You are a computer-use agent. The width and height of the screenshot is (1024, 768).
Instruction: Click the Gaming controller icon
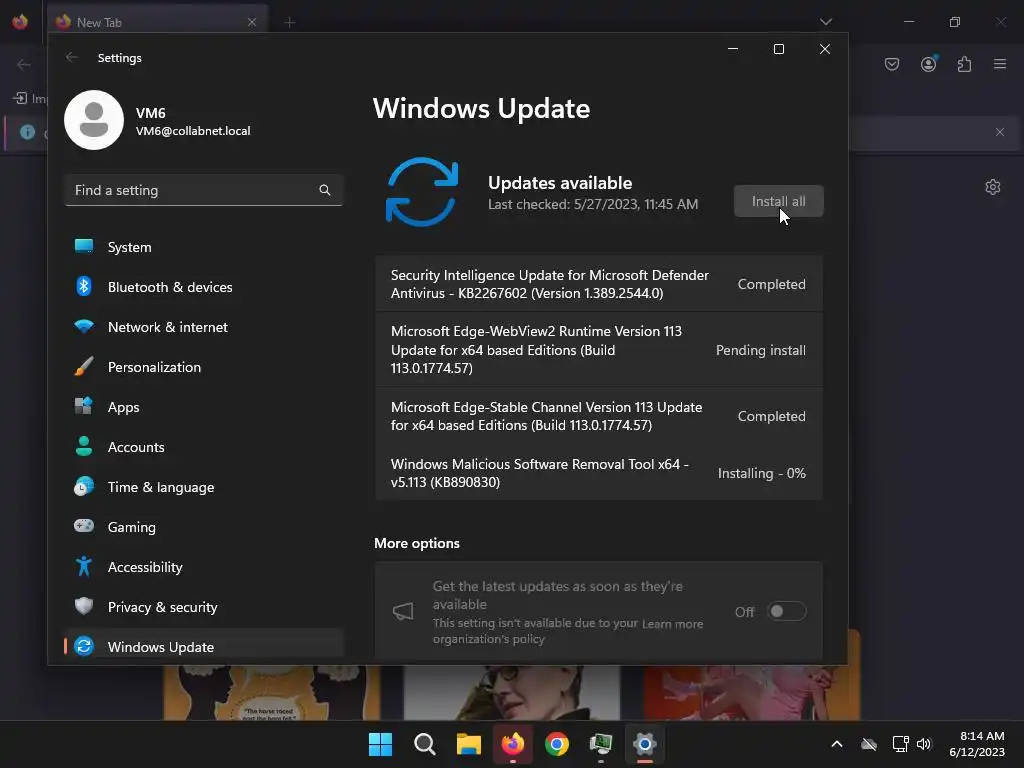[x=84, y=526]
